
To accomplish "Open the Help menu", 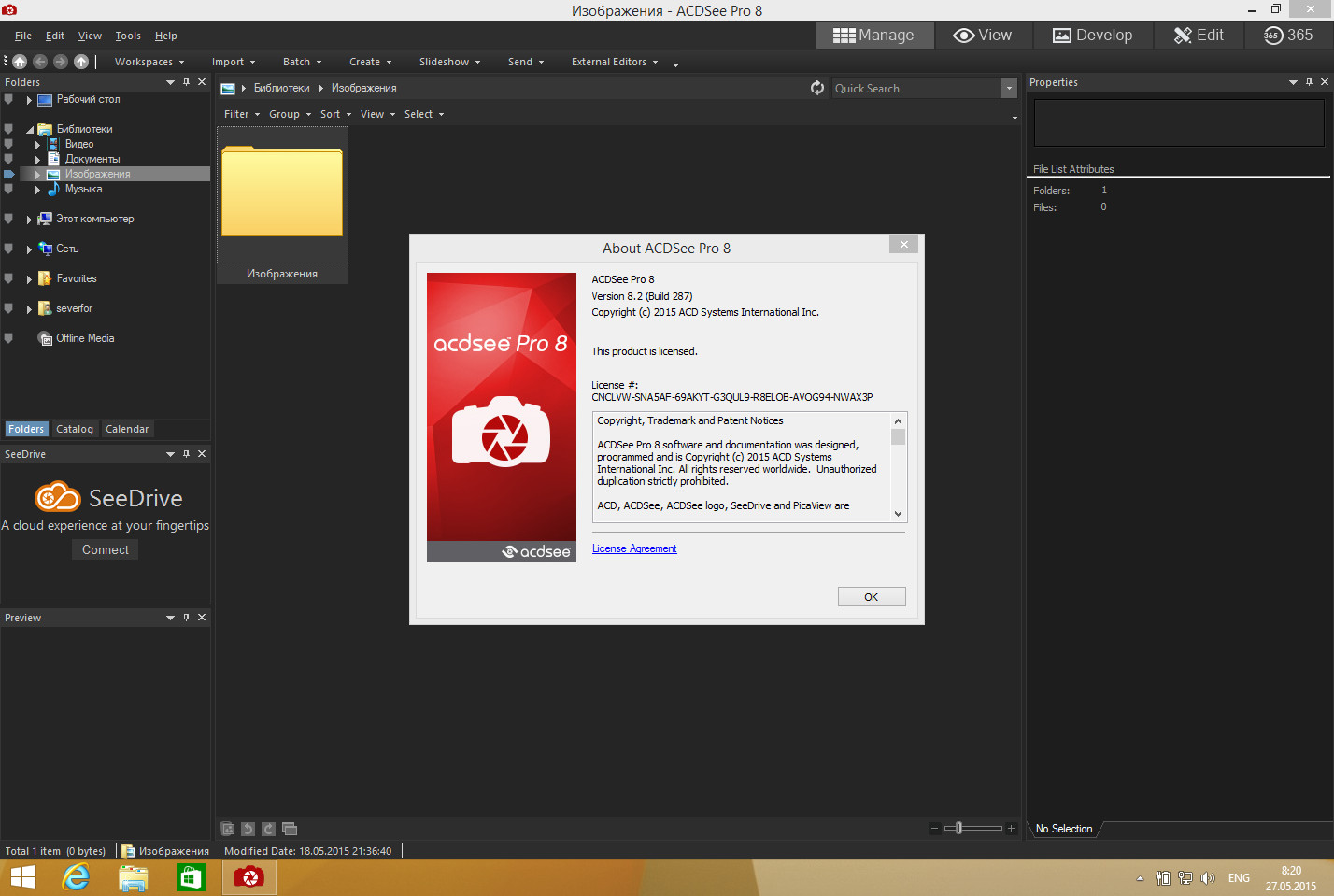I will pyautogui.click(x=166, y=36).
